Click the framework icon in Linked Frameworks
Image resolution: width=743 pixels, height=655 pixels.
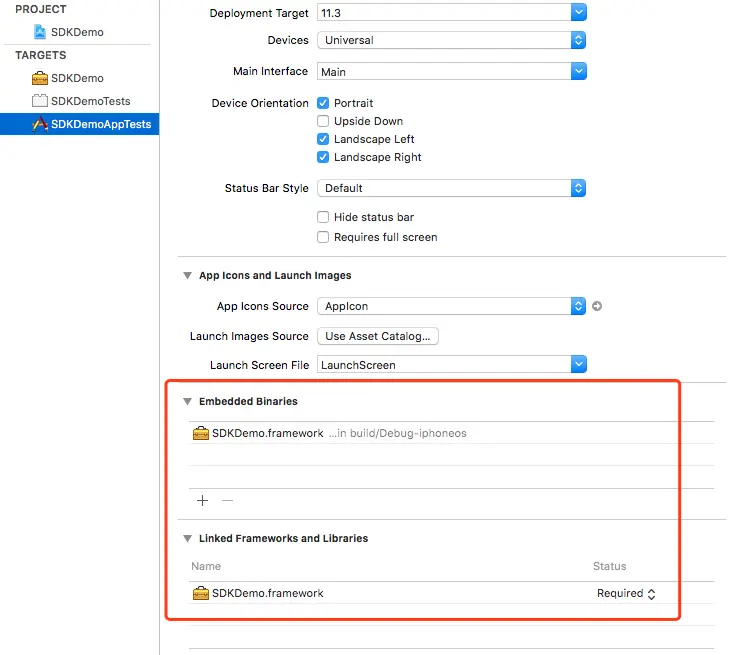[x=201, y=593]
